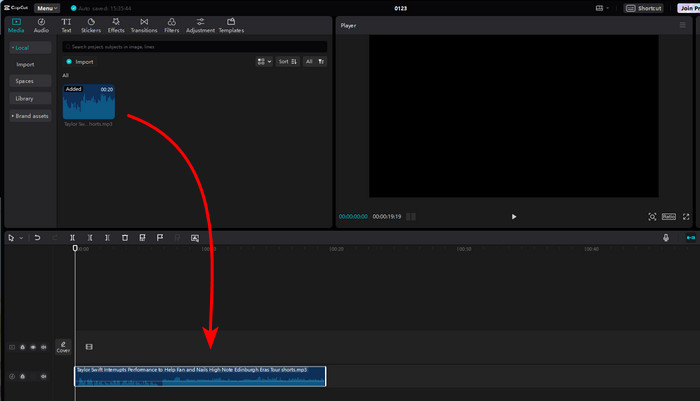
Task: Open the grid view mode dropdown
Action: (264, 62)
